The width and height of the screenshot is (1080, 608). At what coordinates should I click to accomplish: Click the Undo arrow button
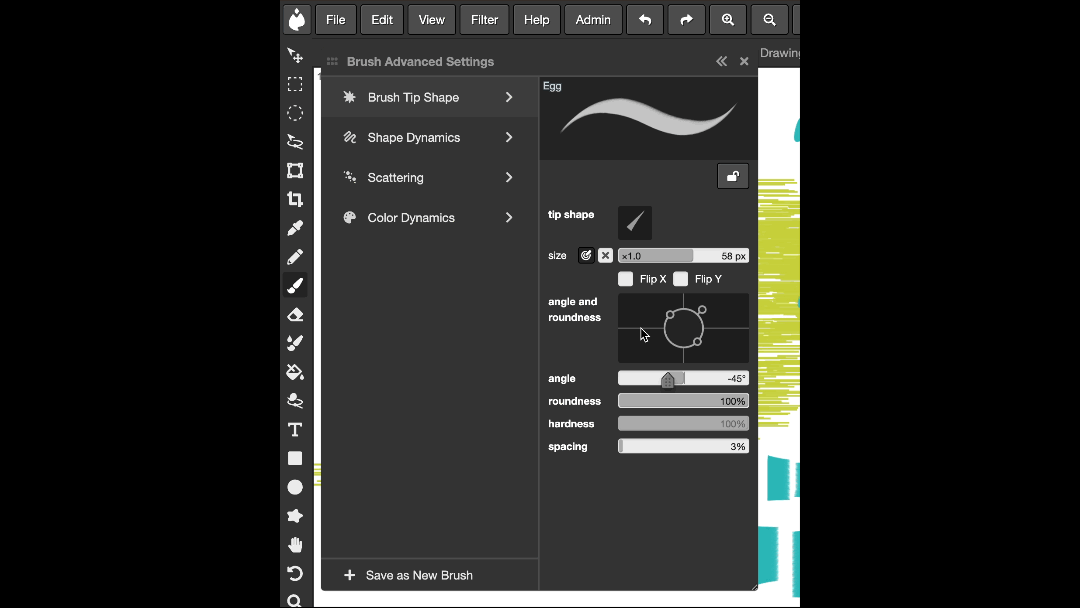point(645,20)
